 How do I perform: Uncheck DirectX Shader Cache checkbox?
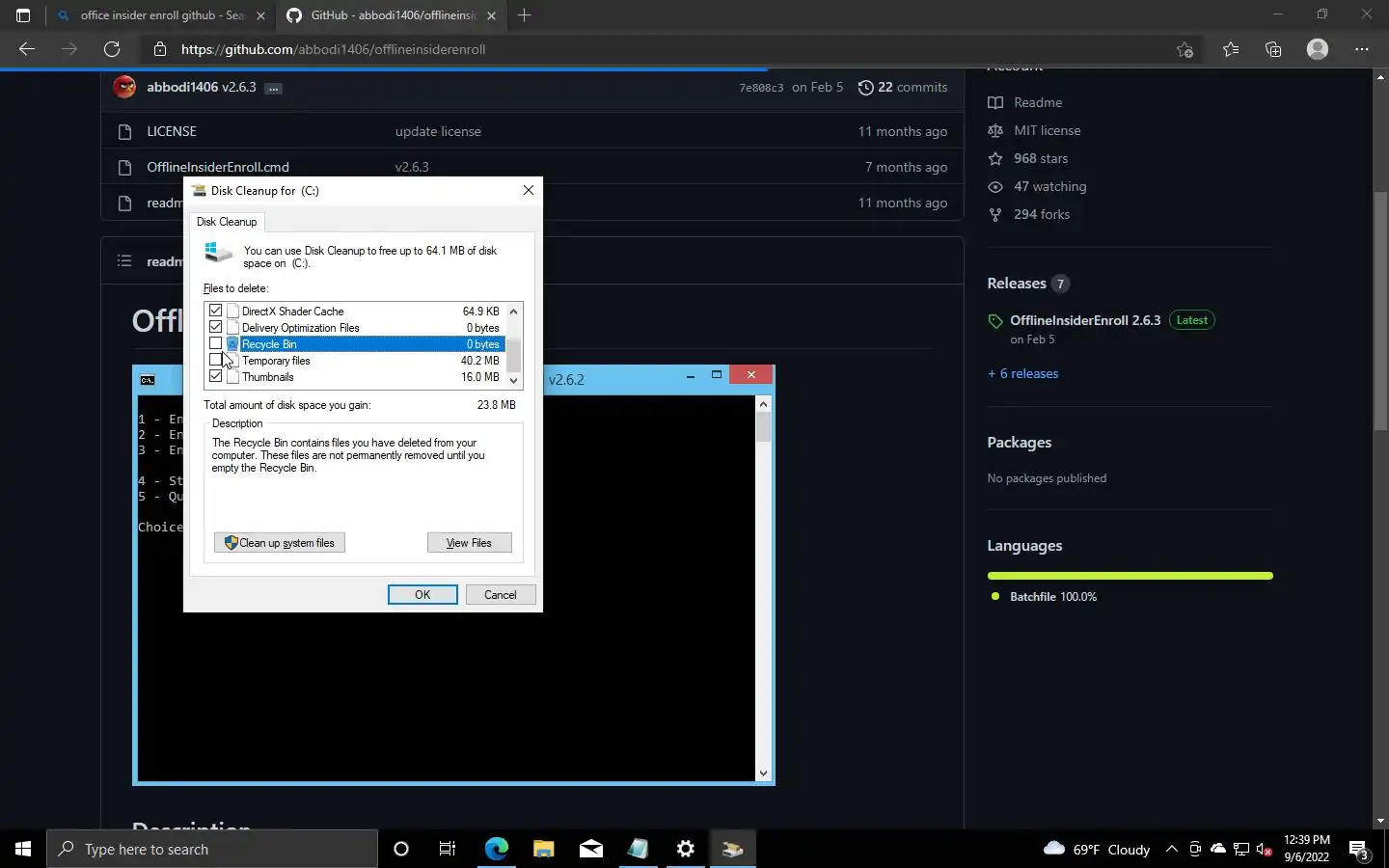click(216, 311)
